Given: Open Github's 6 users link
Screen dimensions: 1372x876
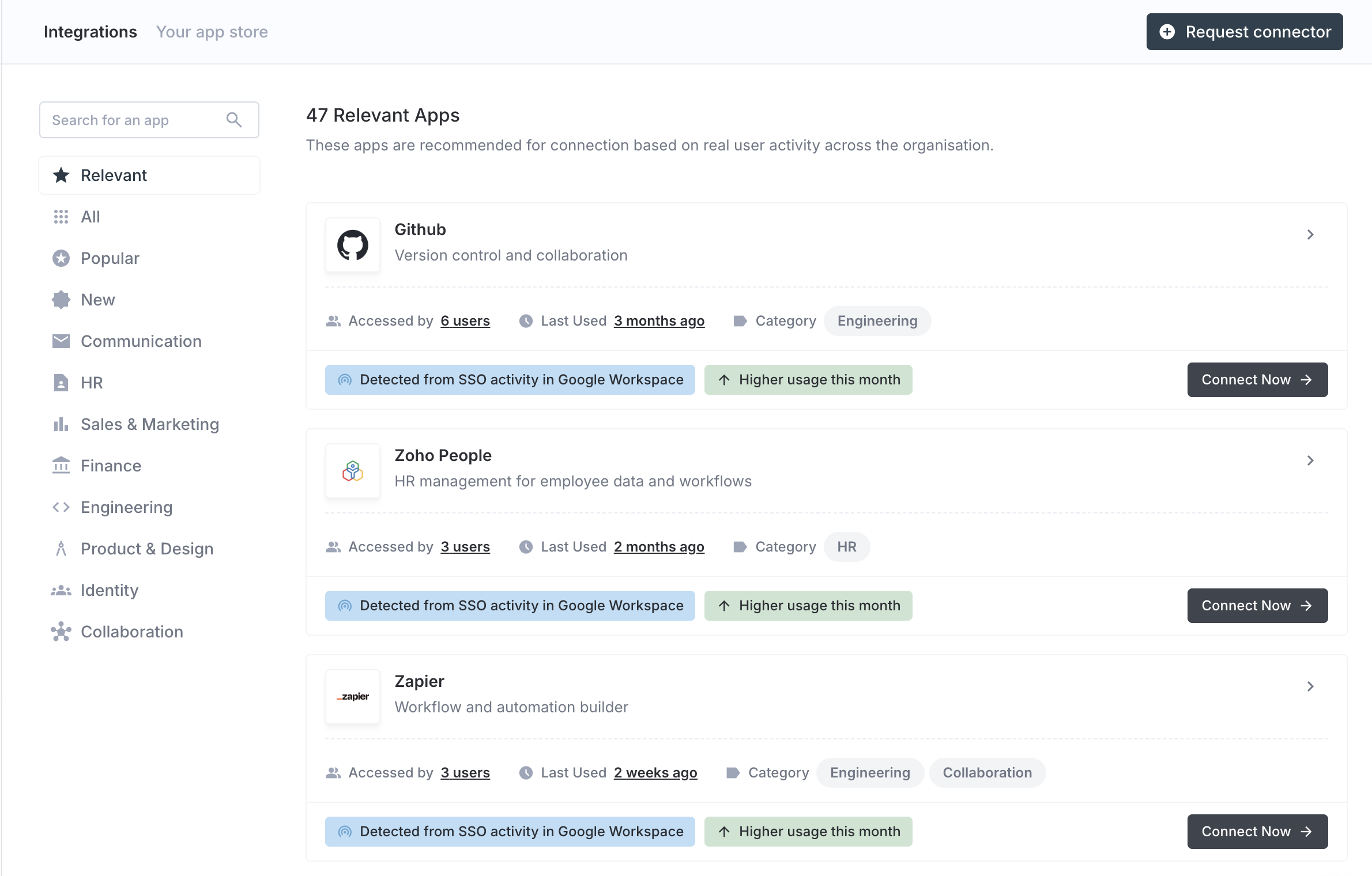Looking at the screenshot, I should (465, 321).
